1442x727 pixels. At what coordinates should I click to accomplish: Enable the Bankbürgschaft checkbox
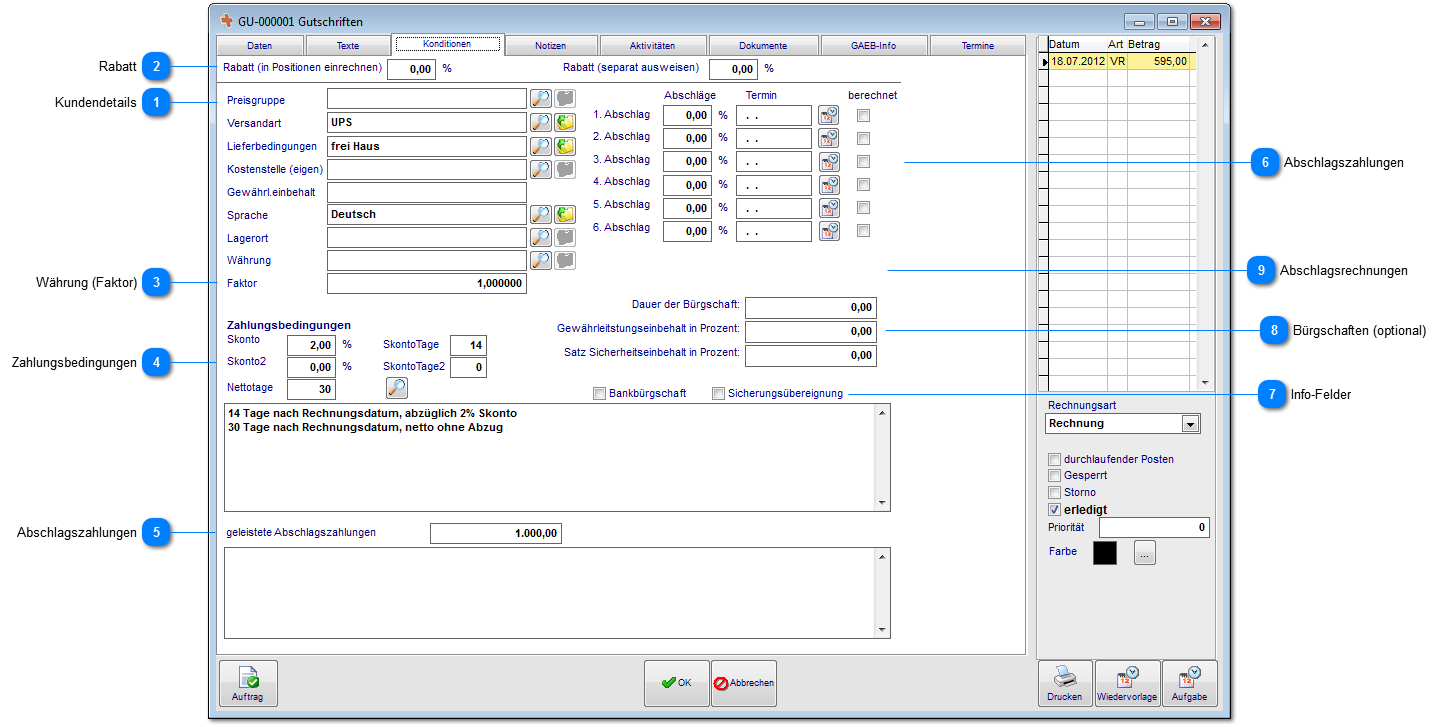[x=599, y=394]
